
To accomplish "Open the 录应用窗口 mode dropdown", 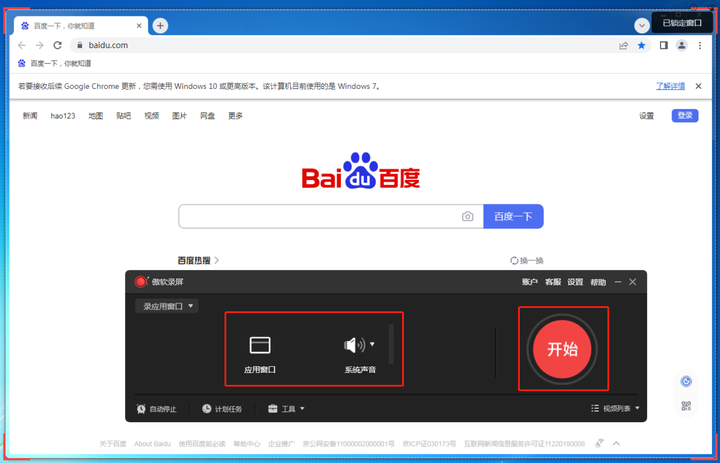I will (x=167, y=306).
